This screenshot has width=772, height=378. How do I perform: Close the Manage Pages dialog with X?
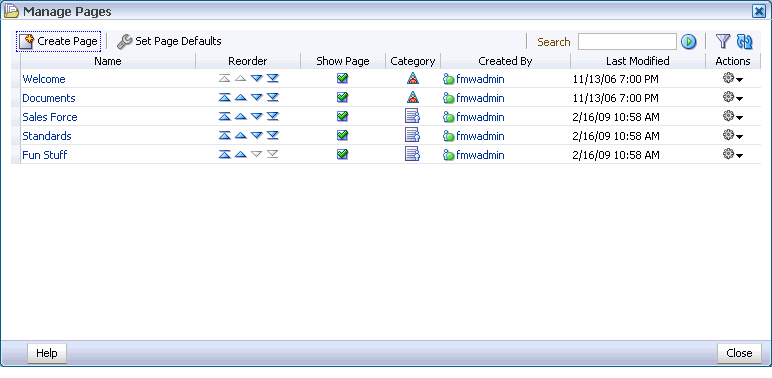(759, 12)
